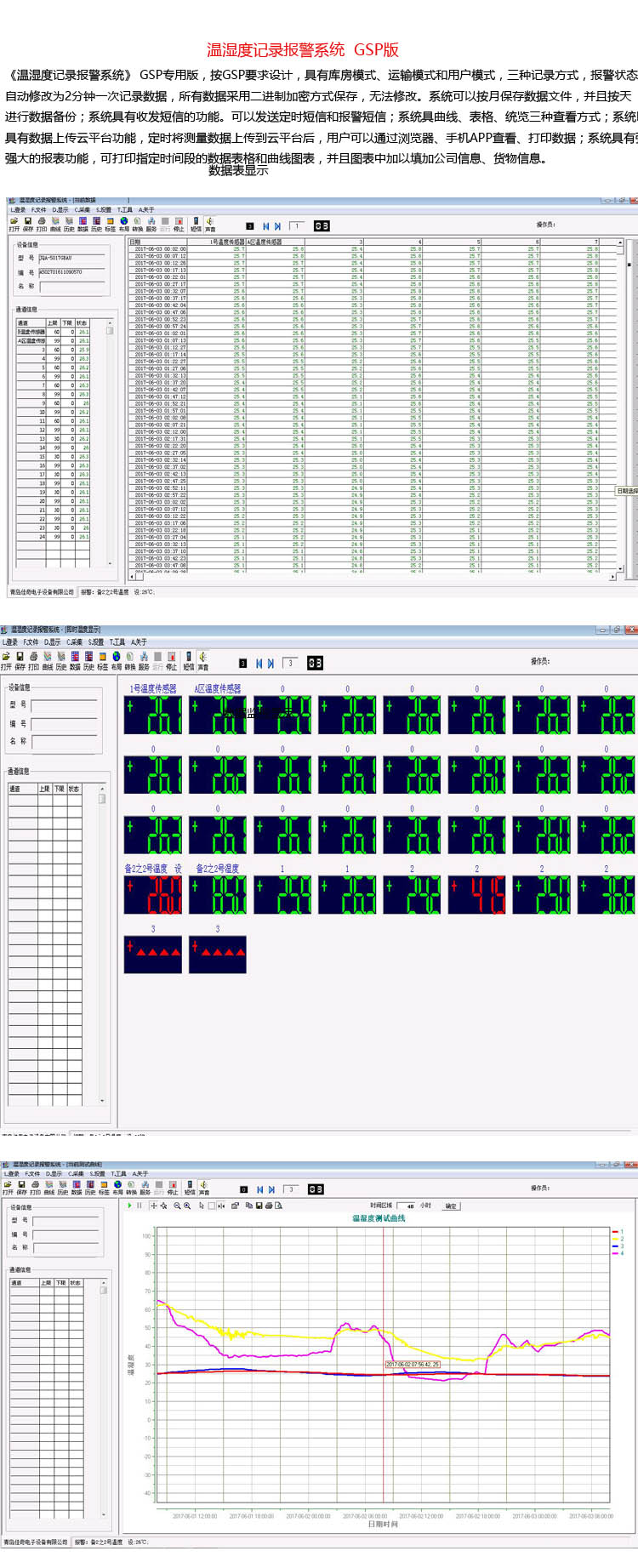The width and height of the screenshot is (638, 1568).
Task: Toggle the 声音 (Sound) icon in the curve window
Action: [203, 1185]
